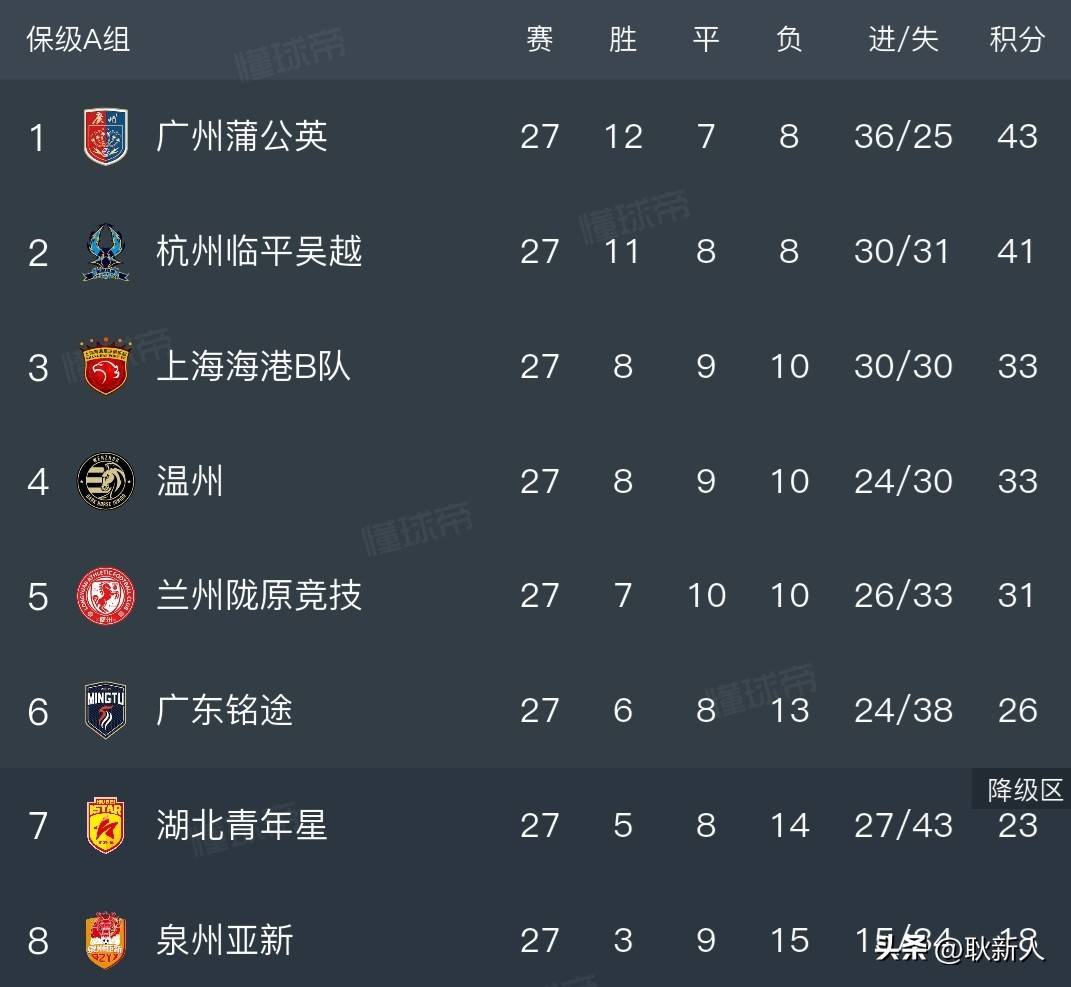Image resolution: width=1071 pixels, height=987 pixels.
Task: Click the 湖北青年星 Istar crest icon
Action: pos(105,826)
